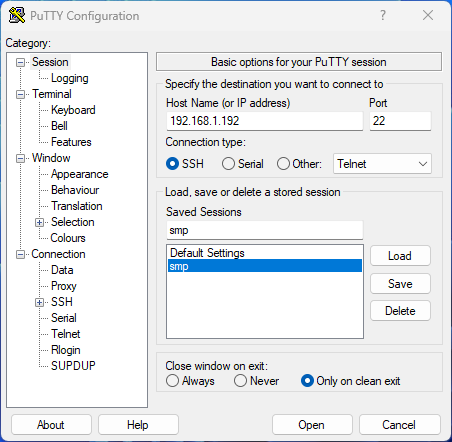Set close window on exit to Never
This screenshot has height=442, width=452.
[240, 381]
